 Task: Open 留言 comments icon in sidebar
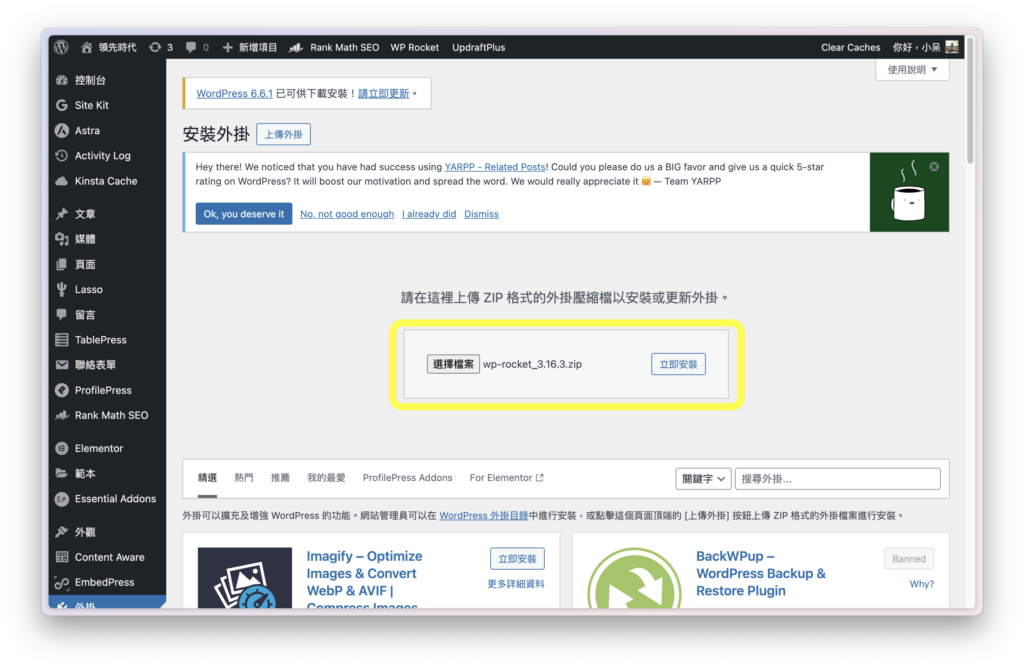click(x=62, y=314)
